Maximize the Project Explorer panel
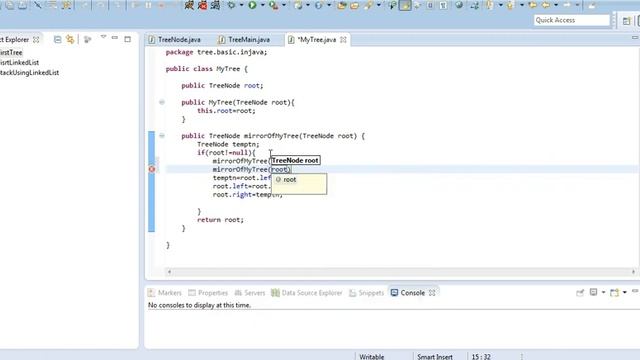 [x=127, y=39]
